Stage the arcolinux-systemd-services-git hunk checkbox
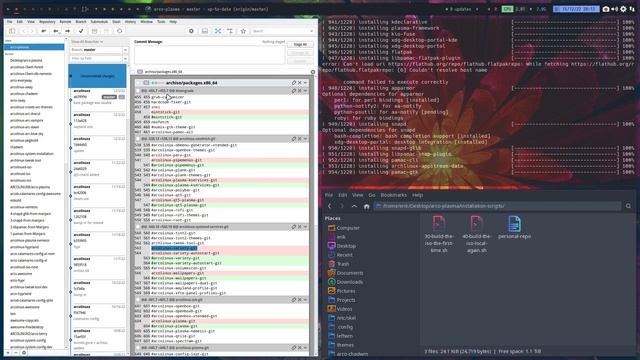The image size is (640, 360). (138, 227)
